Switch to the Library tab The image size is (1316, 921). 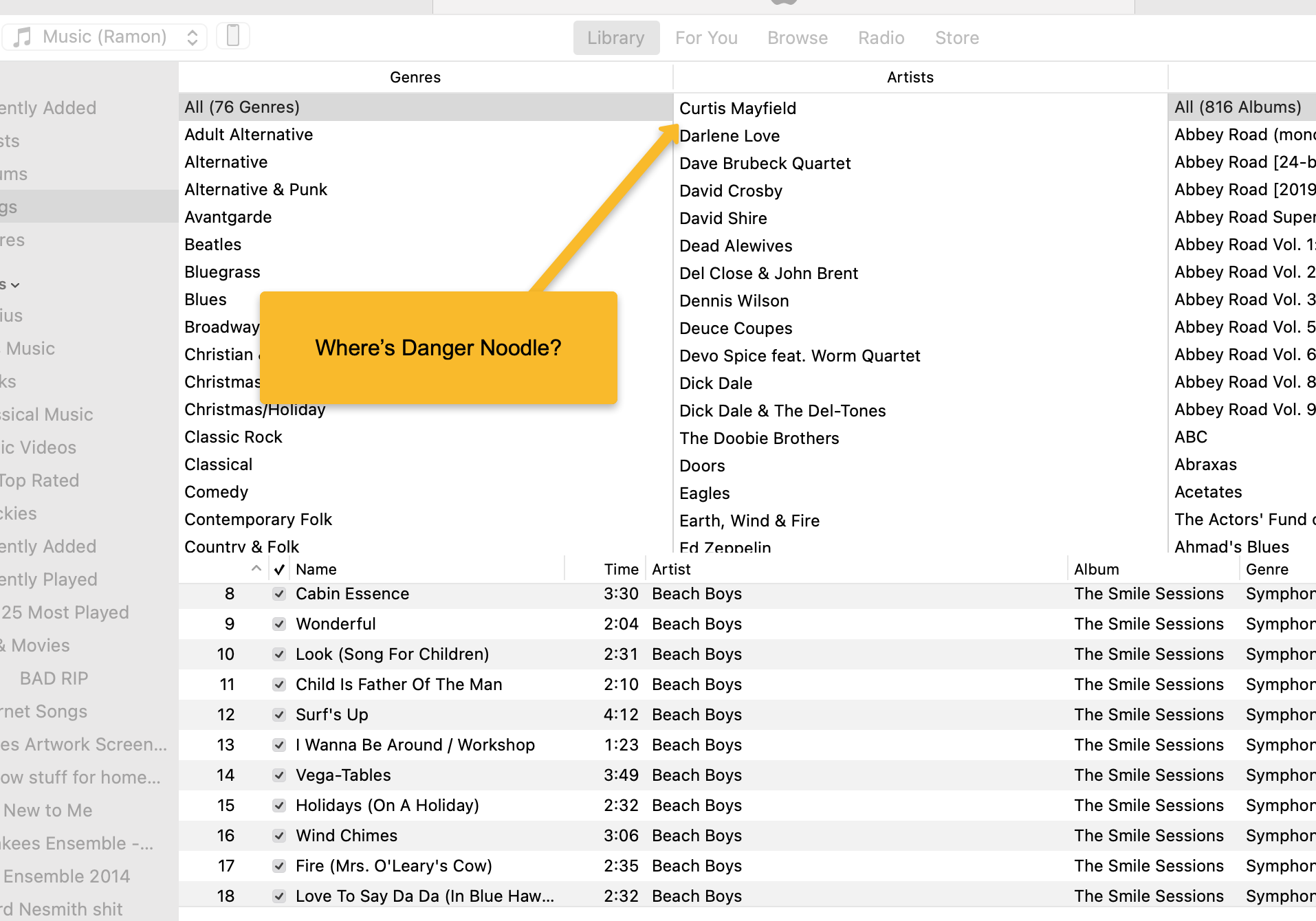[616, 38]
